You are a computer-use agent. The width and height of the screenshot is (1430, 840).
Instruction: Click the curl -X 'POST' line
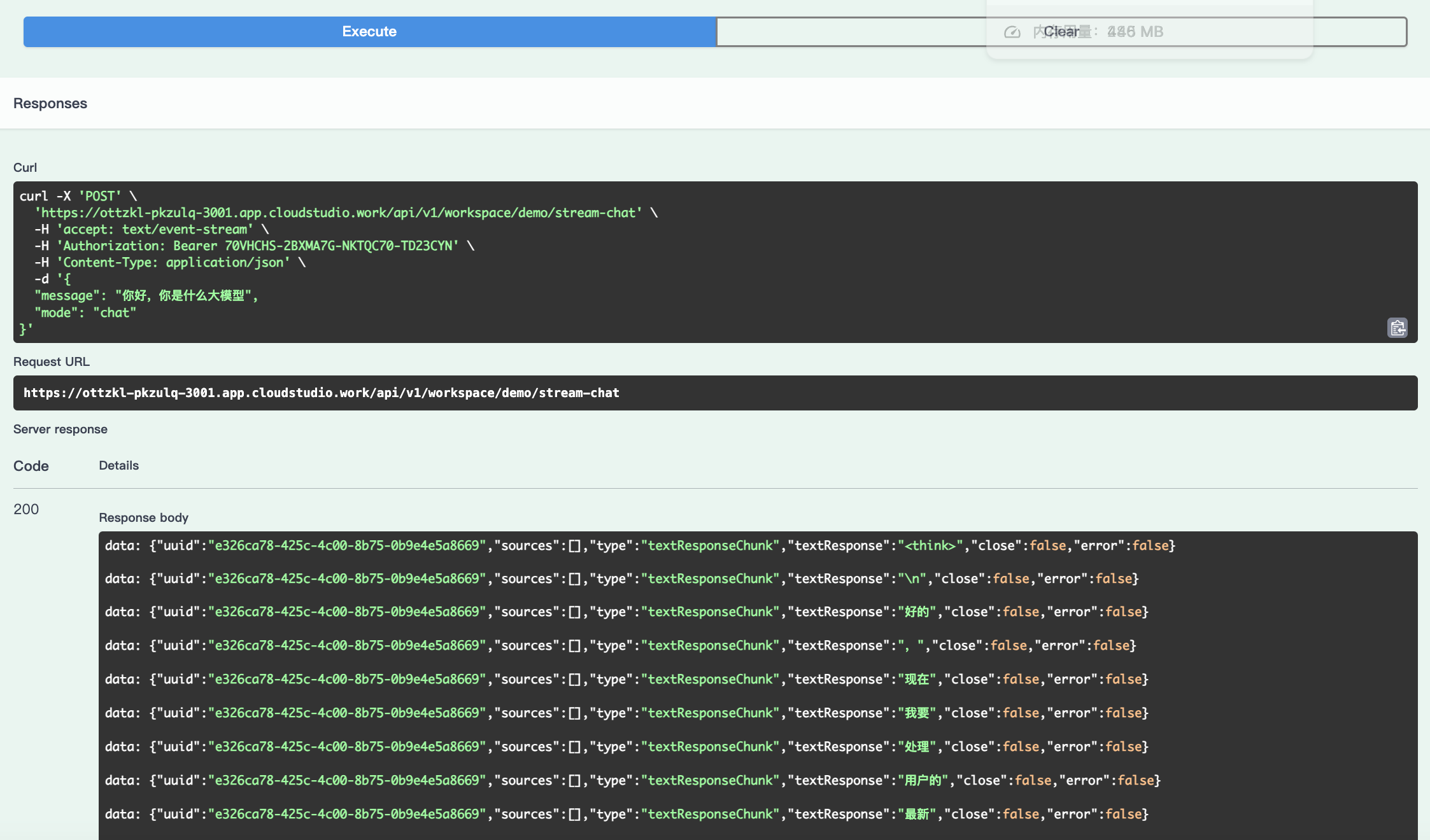click(x=78, y=196)
